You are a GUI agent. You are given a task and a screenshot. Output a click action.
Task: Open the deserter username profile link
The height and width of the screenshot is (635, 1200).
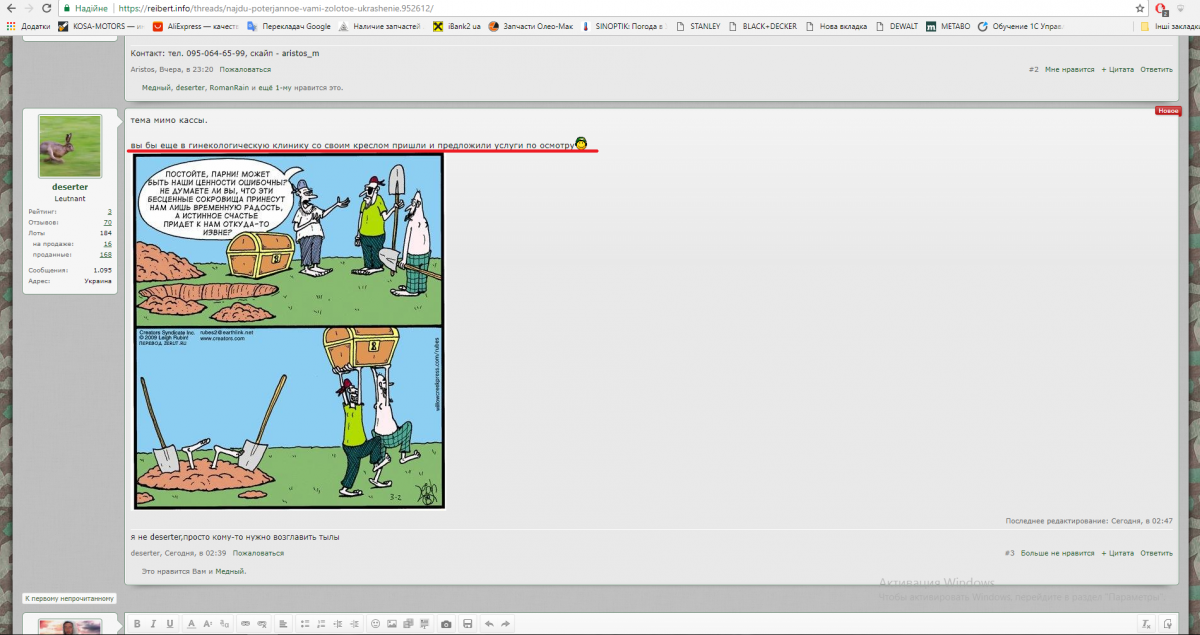[70, 187]
